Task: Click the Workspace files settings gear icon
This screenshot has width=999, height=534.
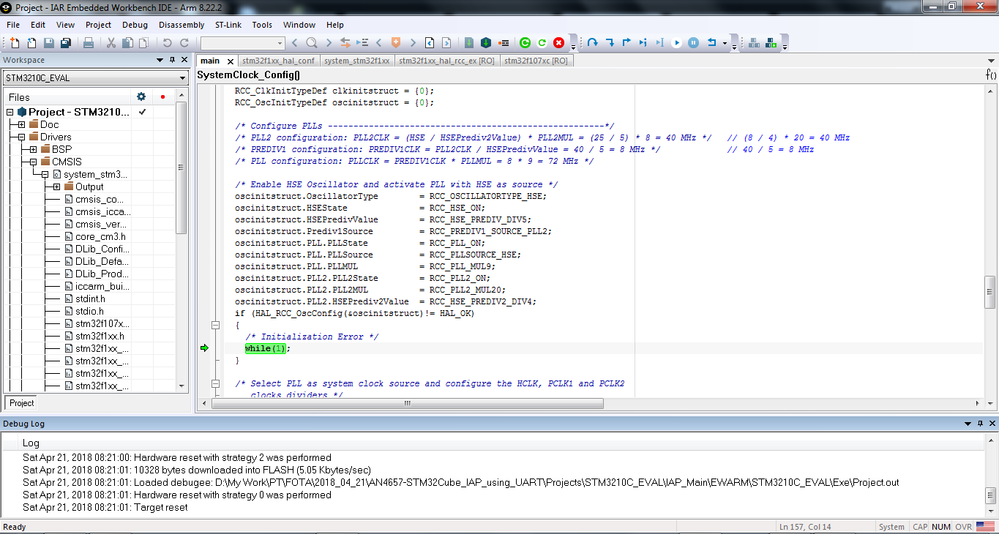Action: 141,97
